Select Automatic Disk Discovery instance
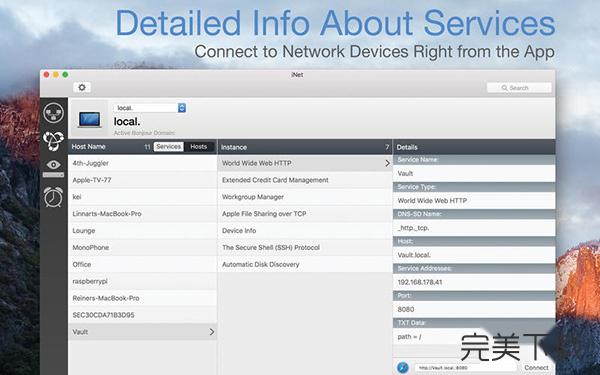The image size is (600, 375). click(x=305, y=264)
